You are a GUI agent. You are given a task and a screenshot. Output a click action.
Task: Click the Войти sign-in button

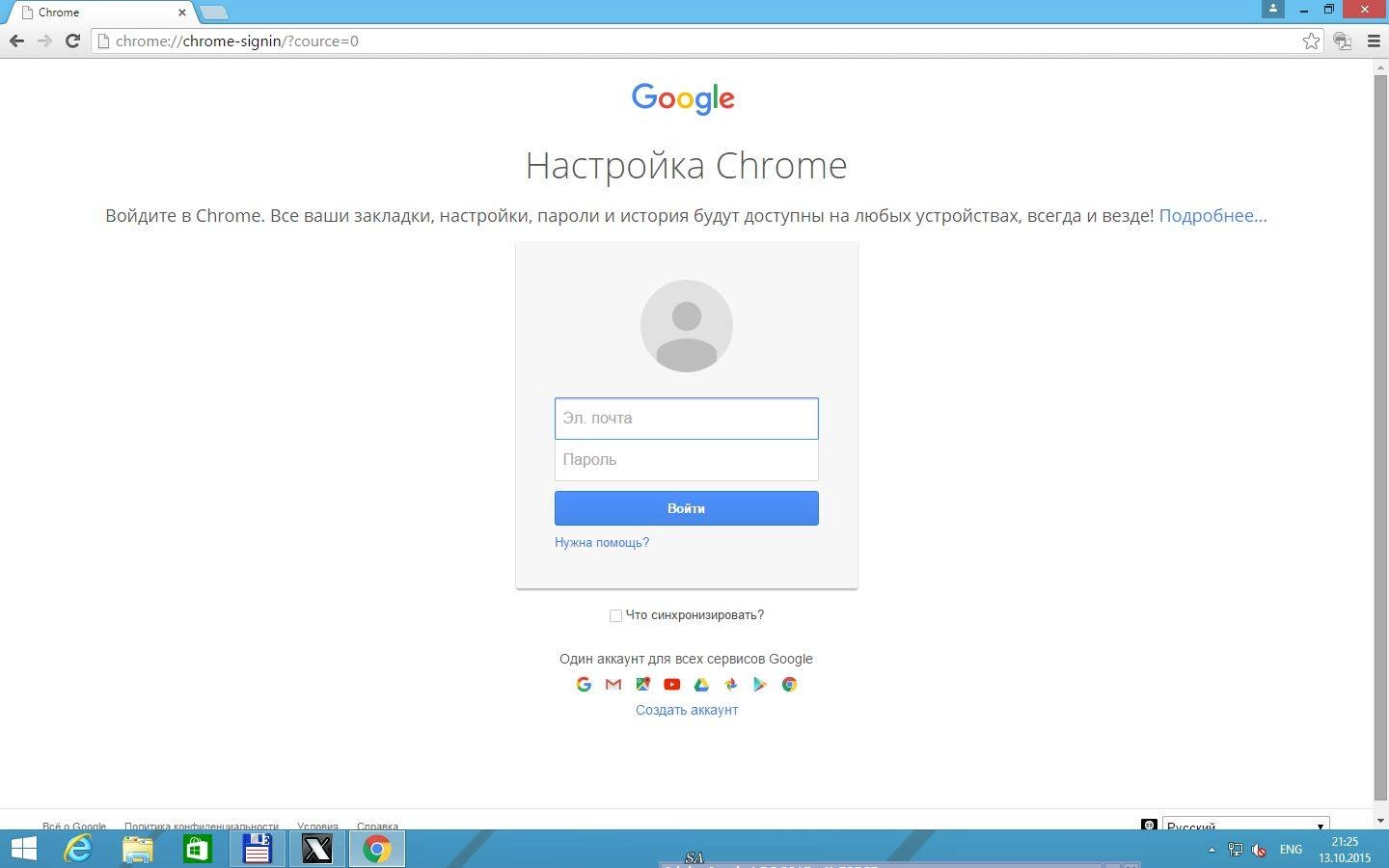687,508
